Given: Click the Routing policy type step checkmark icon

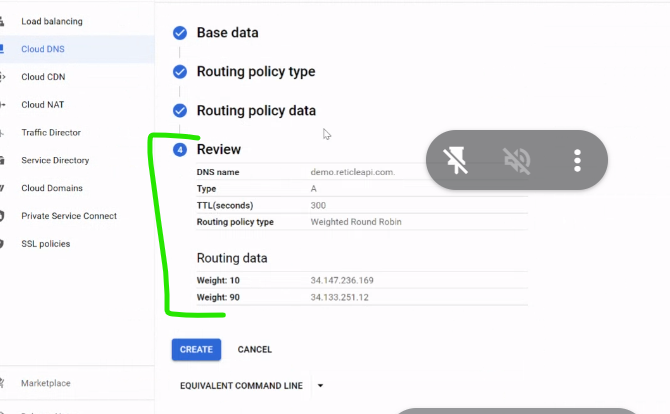Looking at the screenshot, I should click(180, 72).
